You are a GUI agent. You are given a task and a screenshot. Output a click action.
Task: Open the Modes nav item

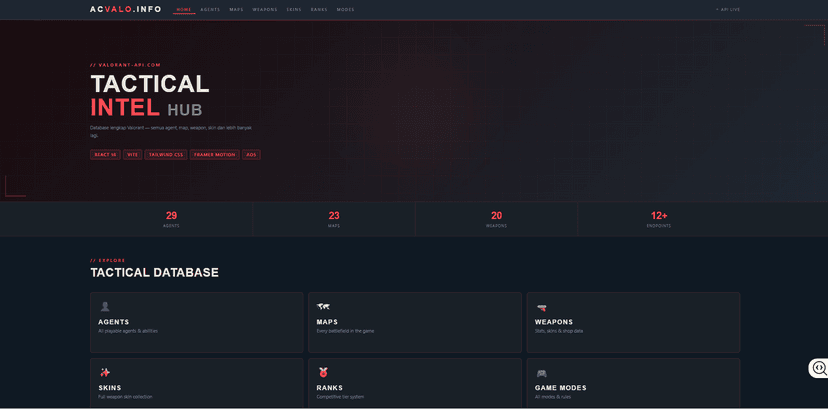(345, 10)
